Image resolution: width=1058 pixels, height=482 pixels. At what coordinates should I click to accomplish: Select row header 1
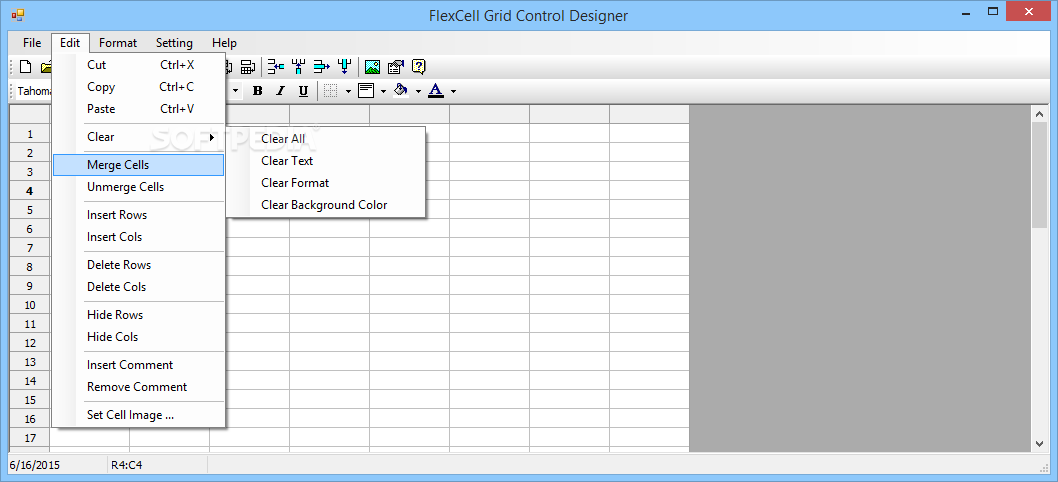pyautogui.click(x=30, y=134)
